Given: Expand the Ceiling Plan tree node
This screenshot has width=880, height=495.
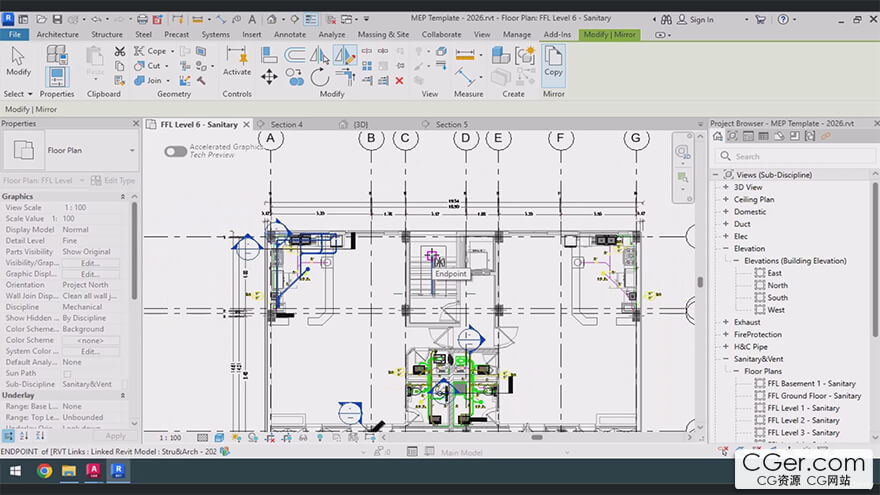Looking at the screenshot, I should (725, 199).
